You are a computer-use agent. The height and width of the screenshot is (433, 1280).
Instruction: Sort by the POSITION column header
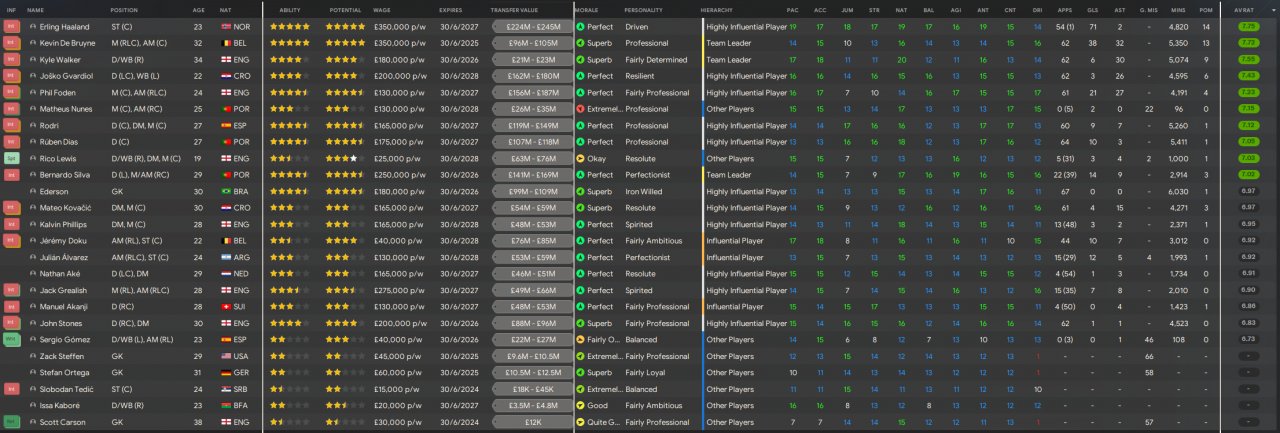[125, 9]
